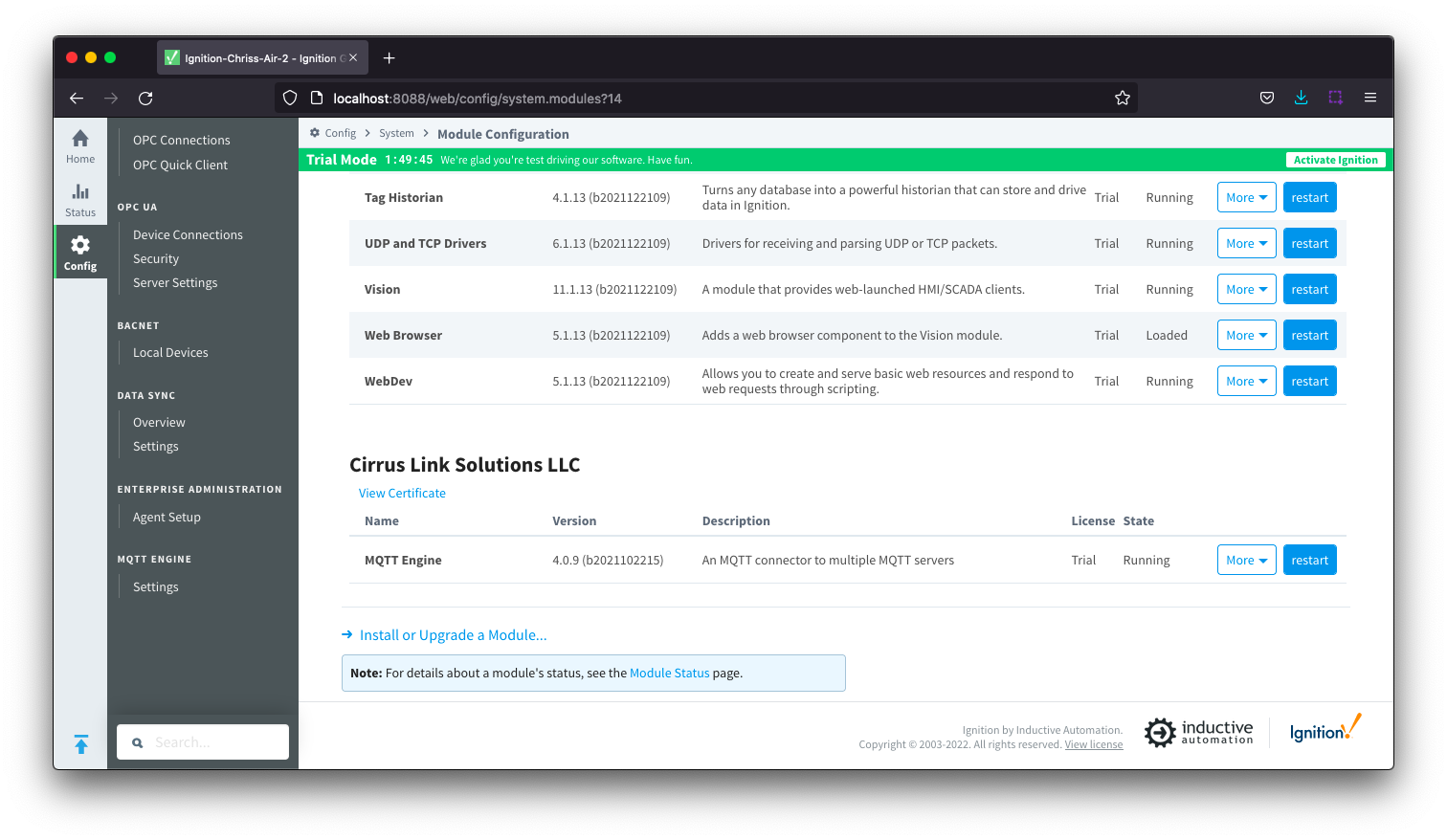Screen dimensions: 1447x840
Task: Restart the MQTT Engine module
Action: coord(1309,560)
